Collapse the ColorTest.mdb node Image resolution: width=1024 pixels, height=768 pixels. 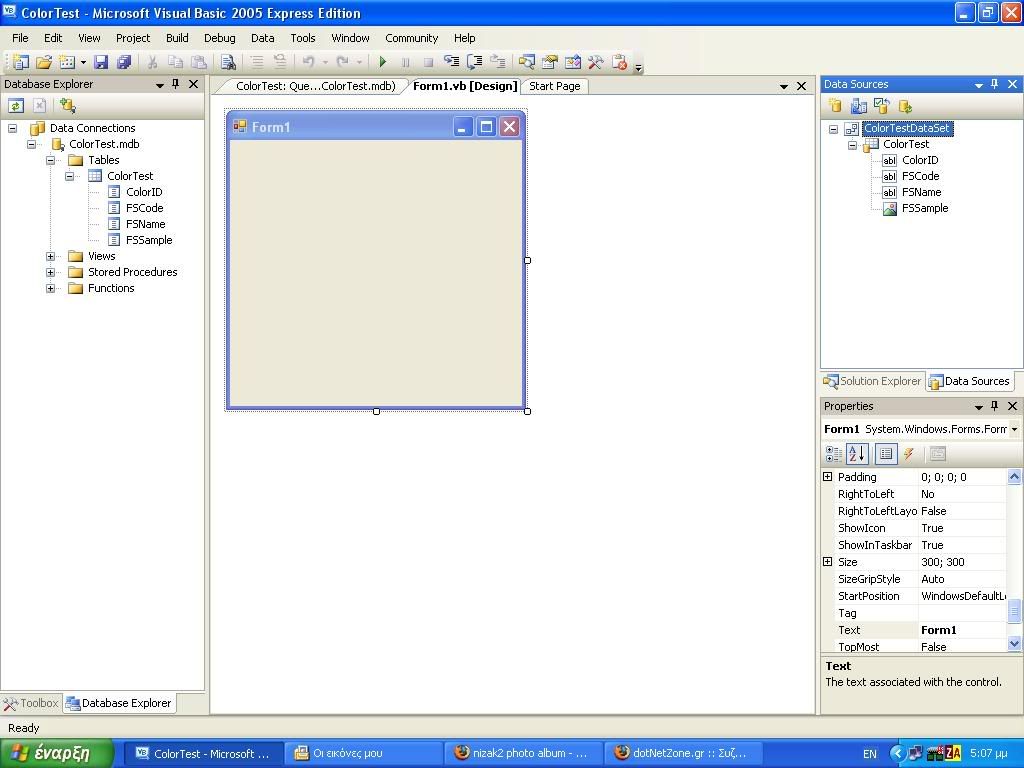click(31, 144)
